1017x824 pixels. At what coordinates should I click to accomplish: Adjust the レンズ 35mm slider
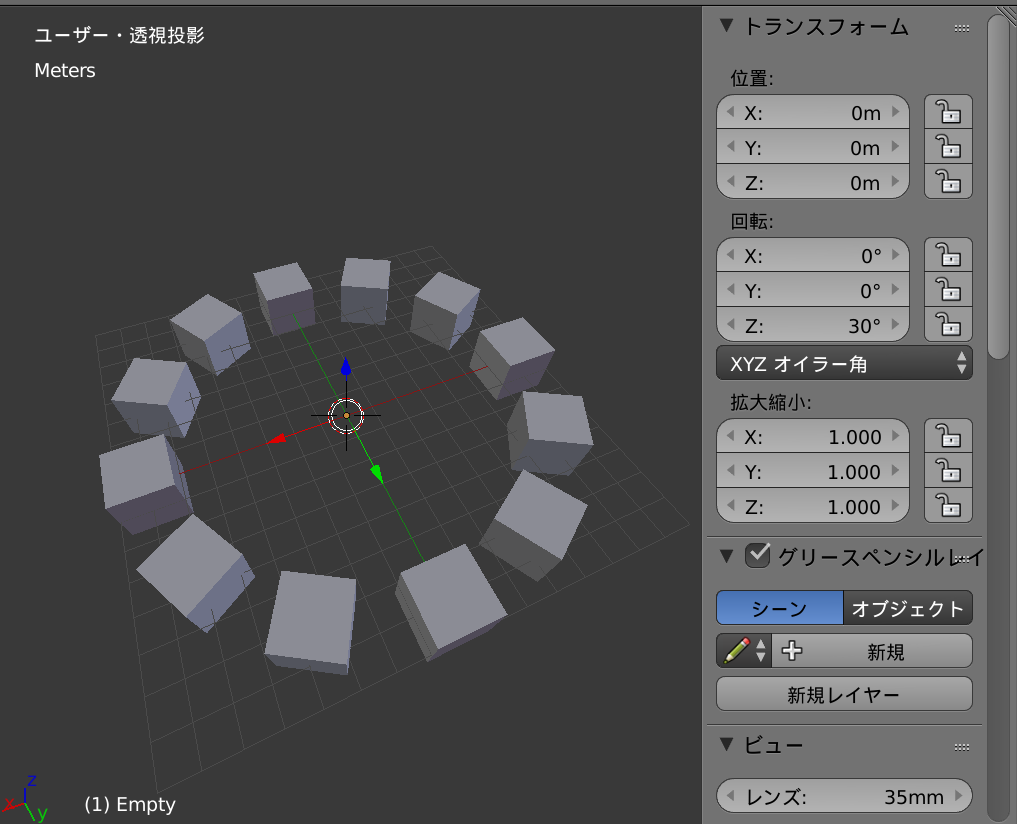click(x=843, y=796)
